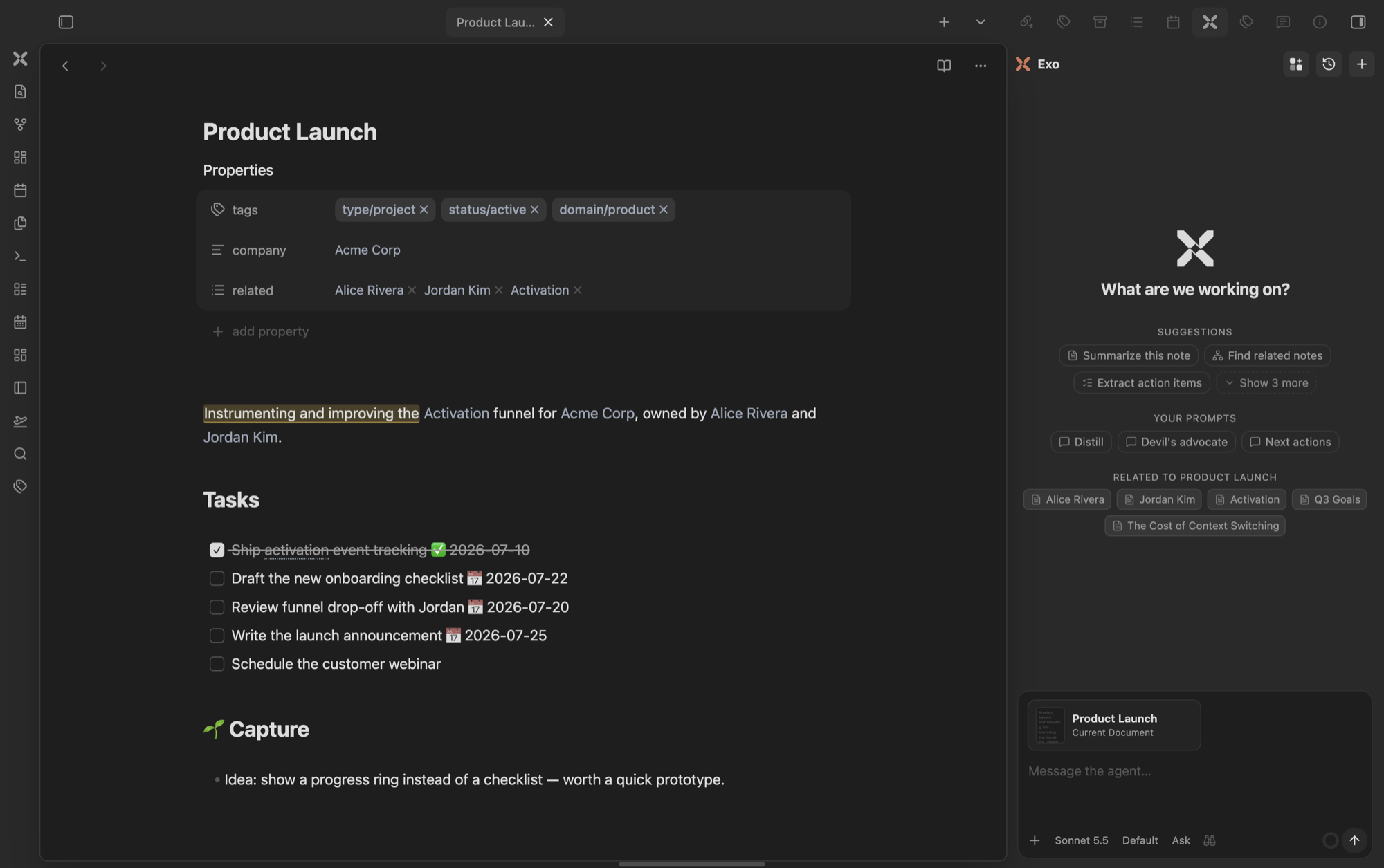Open magnifier search icon in left ribbon
Screen dimensions: 1384x868
(x=20, y=454)
